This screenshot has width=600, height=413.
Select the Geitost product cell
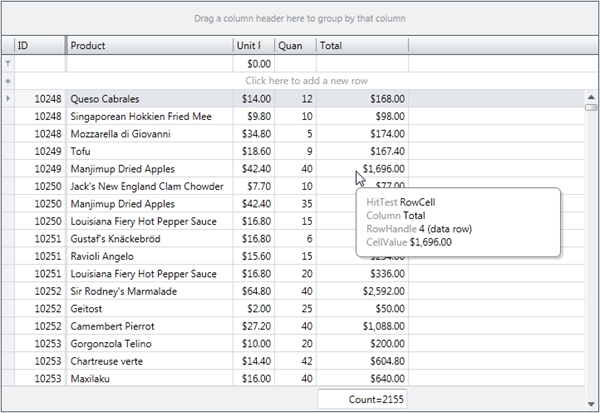coord(150,309)
